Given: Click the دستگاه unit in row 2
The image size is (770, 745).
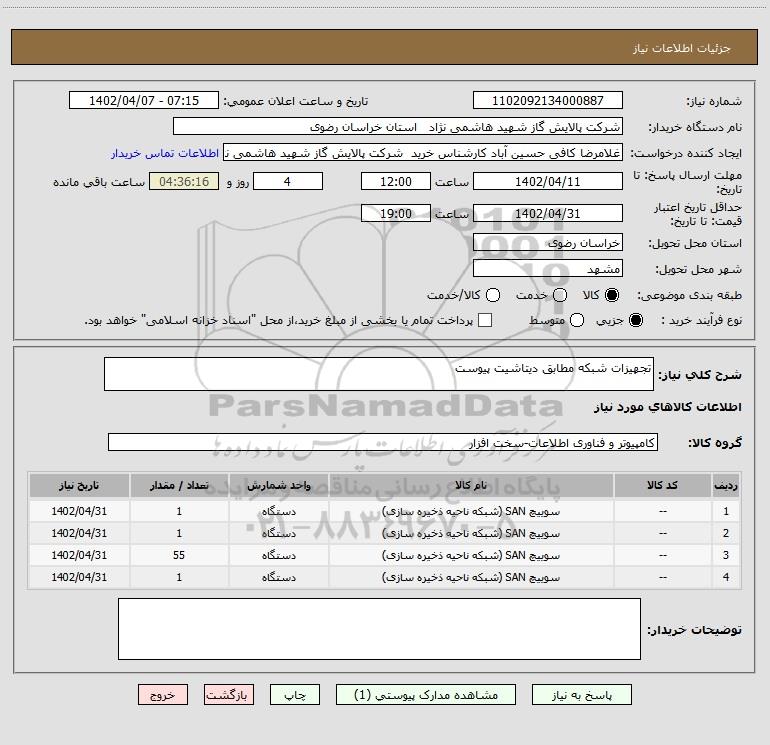Looking at the screenshot, I should (278, 533).
